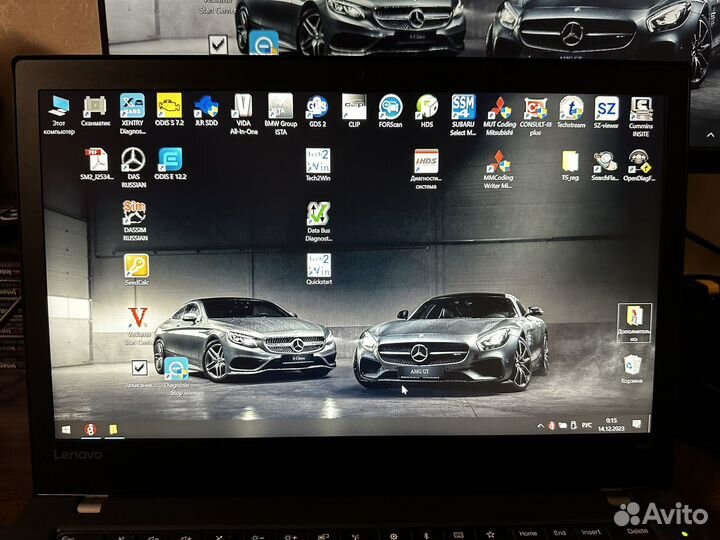Launch the SeedCalc key icon
The image size is (720, 540).
pyautogui.click(x=136, y=270)
